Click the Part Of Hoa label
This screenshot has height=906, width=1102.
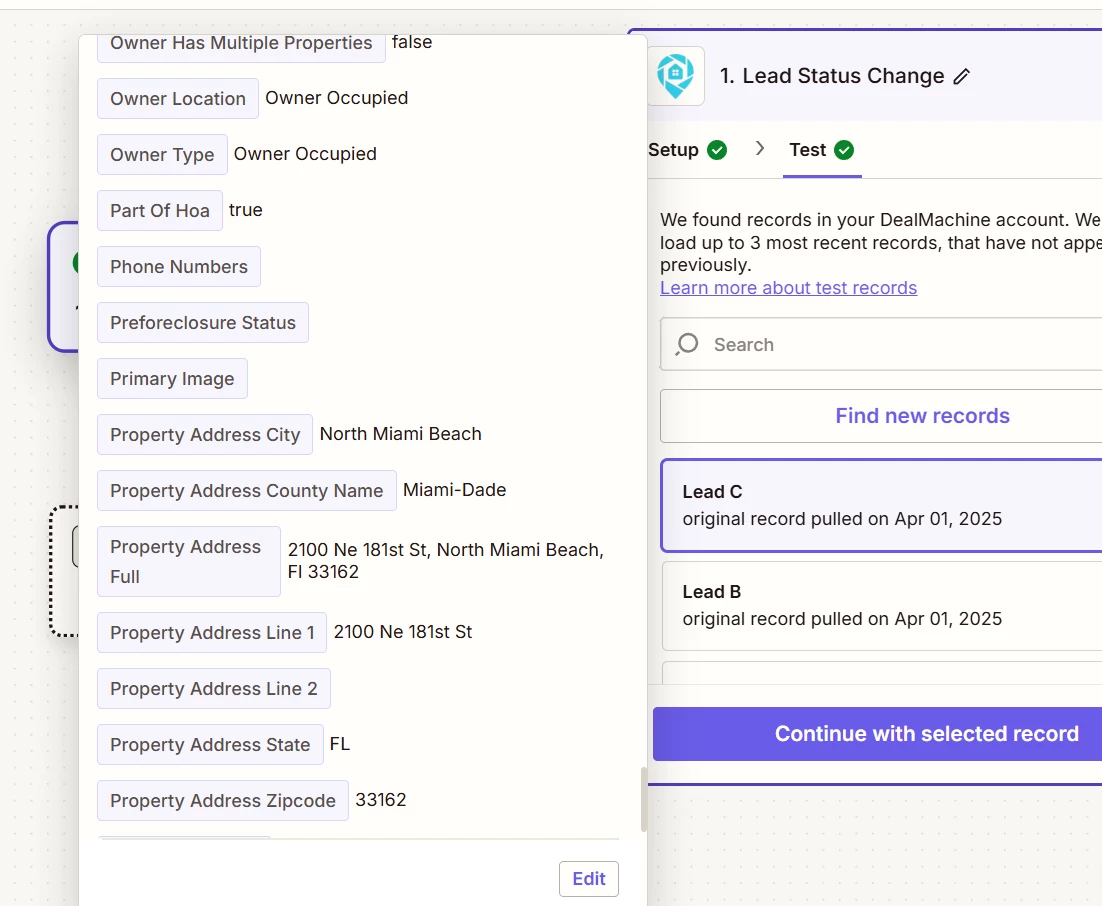coord(160,210)
